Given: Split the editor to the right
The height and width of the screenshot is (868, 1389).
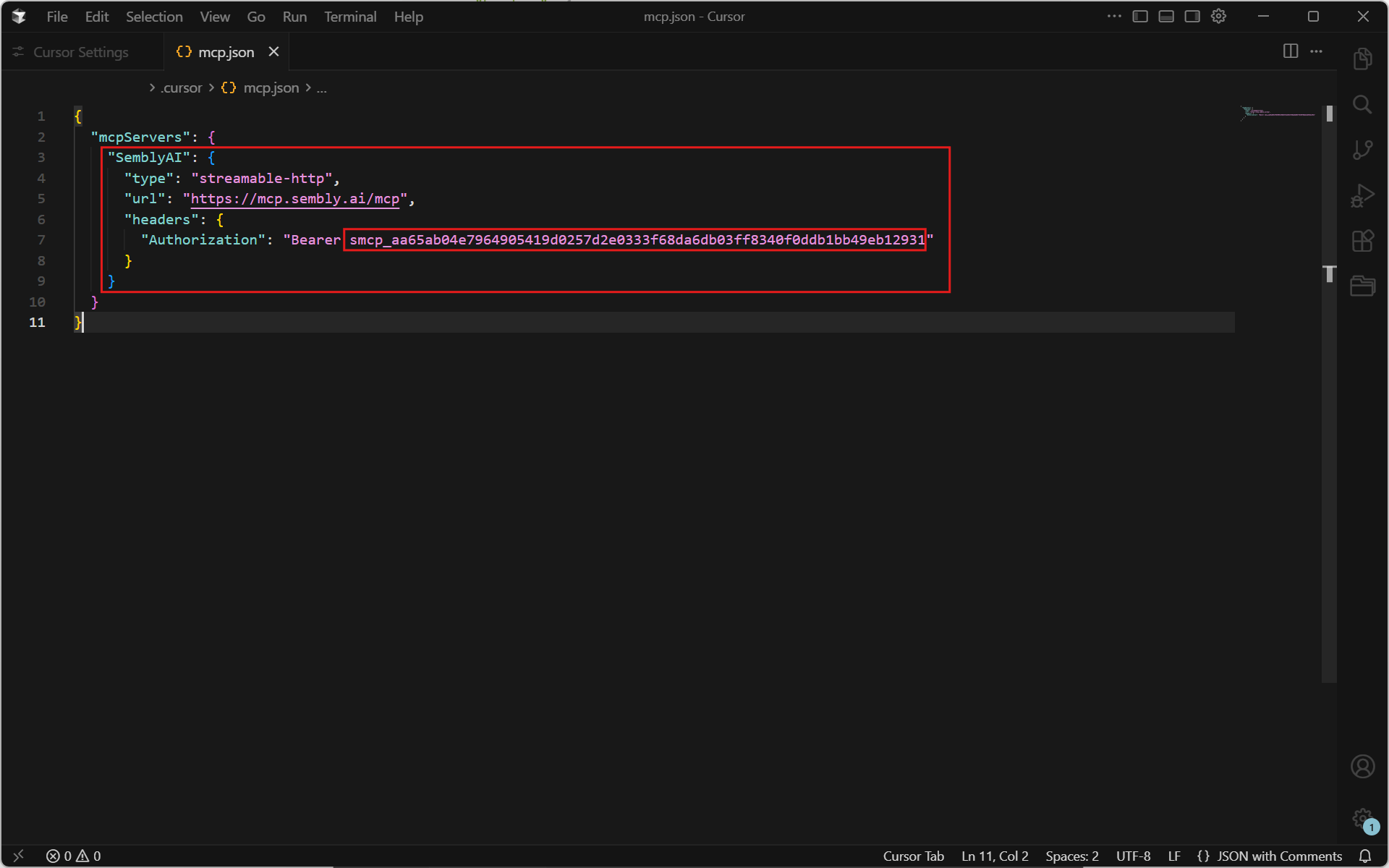Looking at the screenshot, I should [1290, 51].
